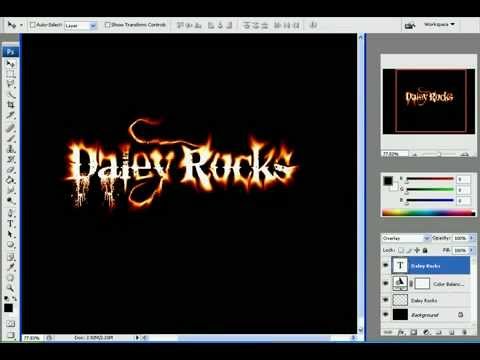This screenshot has width=480, height=360.
Task: Hide the Background layer
Action: (386, 314)
